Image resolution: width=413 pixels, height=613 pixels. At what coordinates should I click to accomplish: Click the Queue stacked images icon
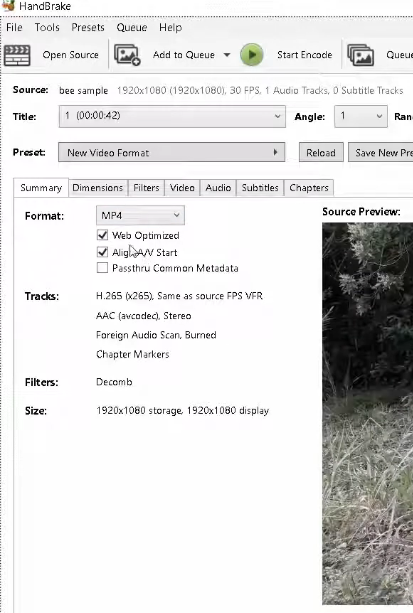tap(360, 55)
